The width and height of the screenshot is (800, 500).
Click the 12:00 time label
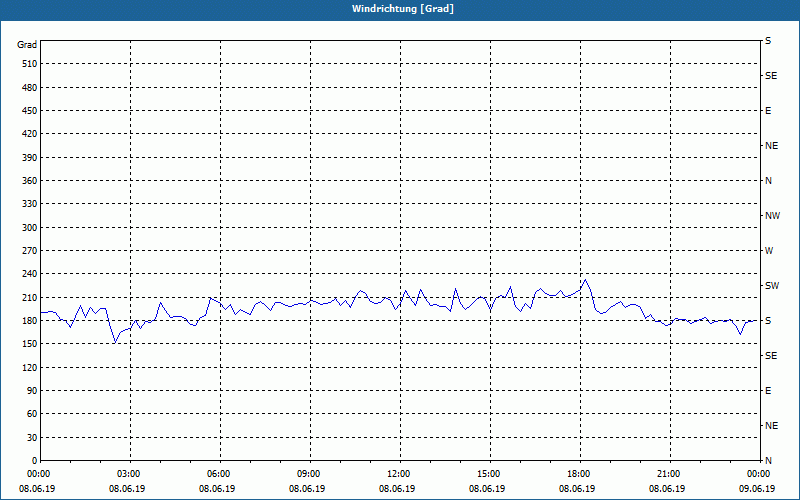(397, 474)
